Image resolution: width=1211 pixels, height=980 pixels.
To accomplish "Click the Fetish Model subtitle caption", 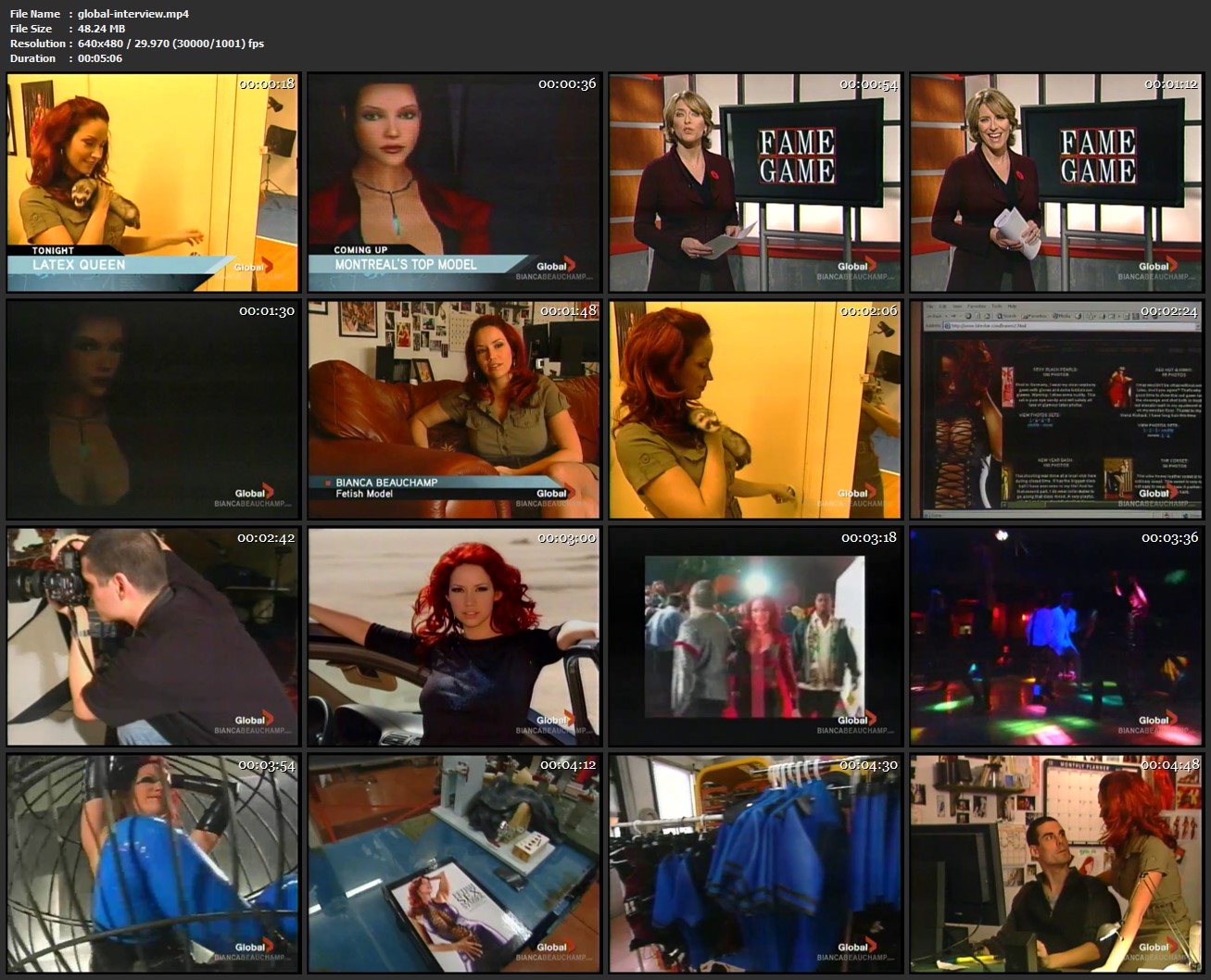I will click(364, 494).
